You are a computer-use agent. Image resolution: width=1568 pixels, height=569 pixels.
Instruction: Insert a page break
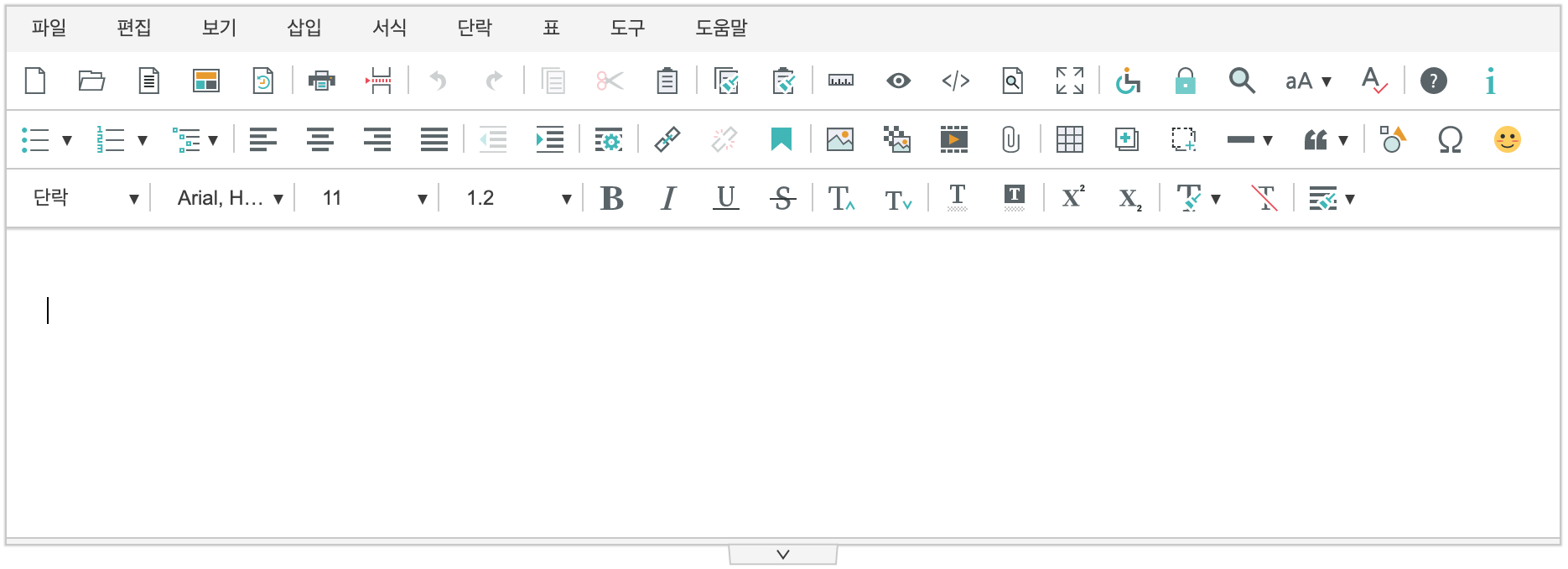click(x=378, y=81)
